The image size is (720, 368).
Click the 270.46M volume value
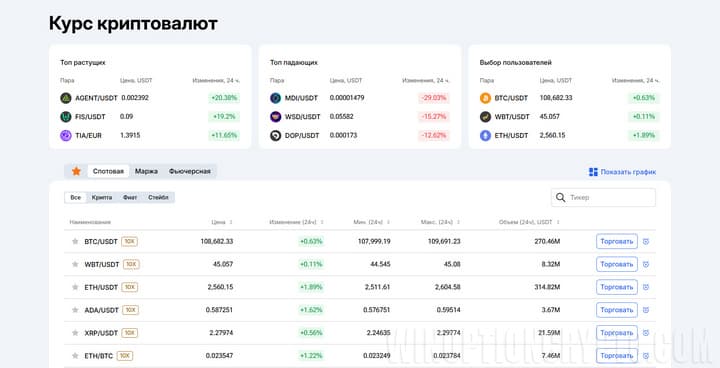(x=547, y=241)
